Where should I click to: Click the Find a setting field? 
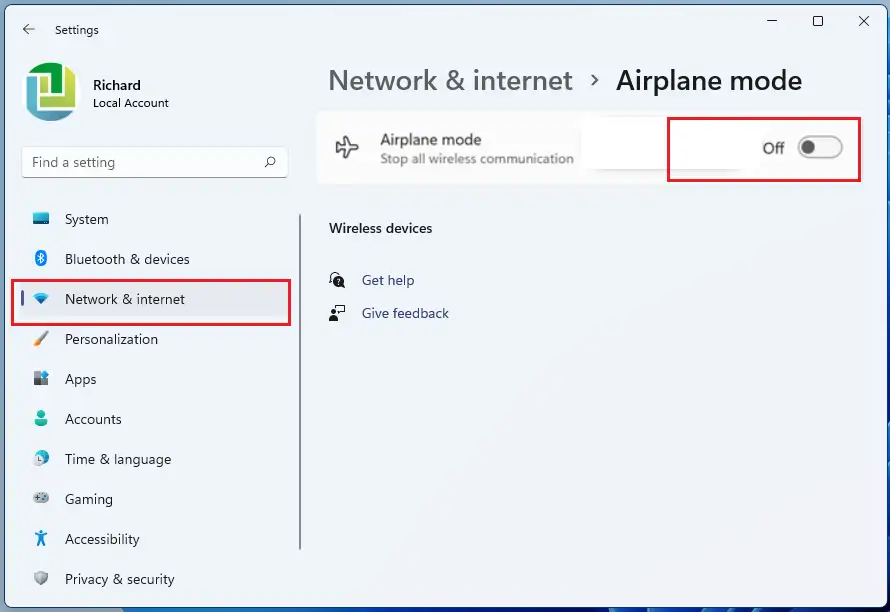tap(154, 162)
